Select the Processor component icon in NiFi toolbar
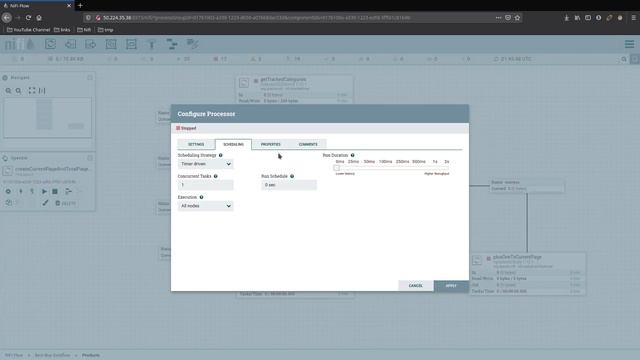The height and width of the screenshot is (360, 640). (50, 44)
